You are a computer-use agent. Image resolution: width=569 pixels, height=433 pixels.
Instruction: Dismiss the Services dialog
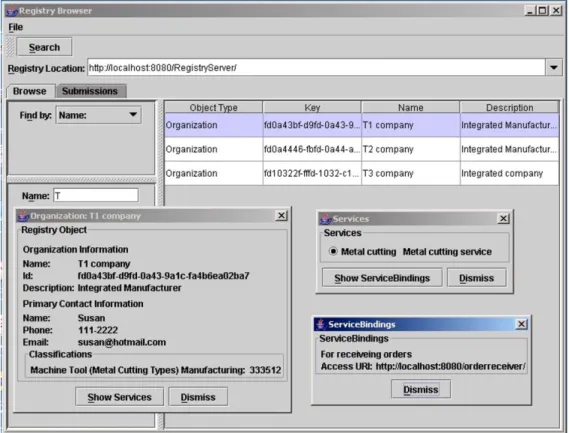[x=476, y=278]
